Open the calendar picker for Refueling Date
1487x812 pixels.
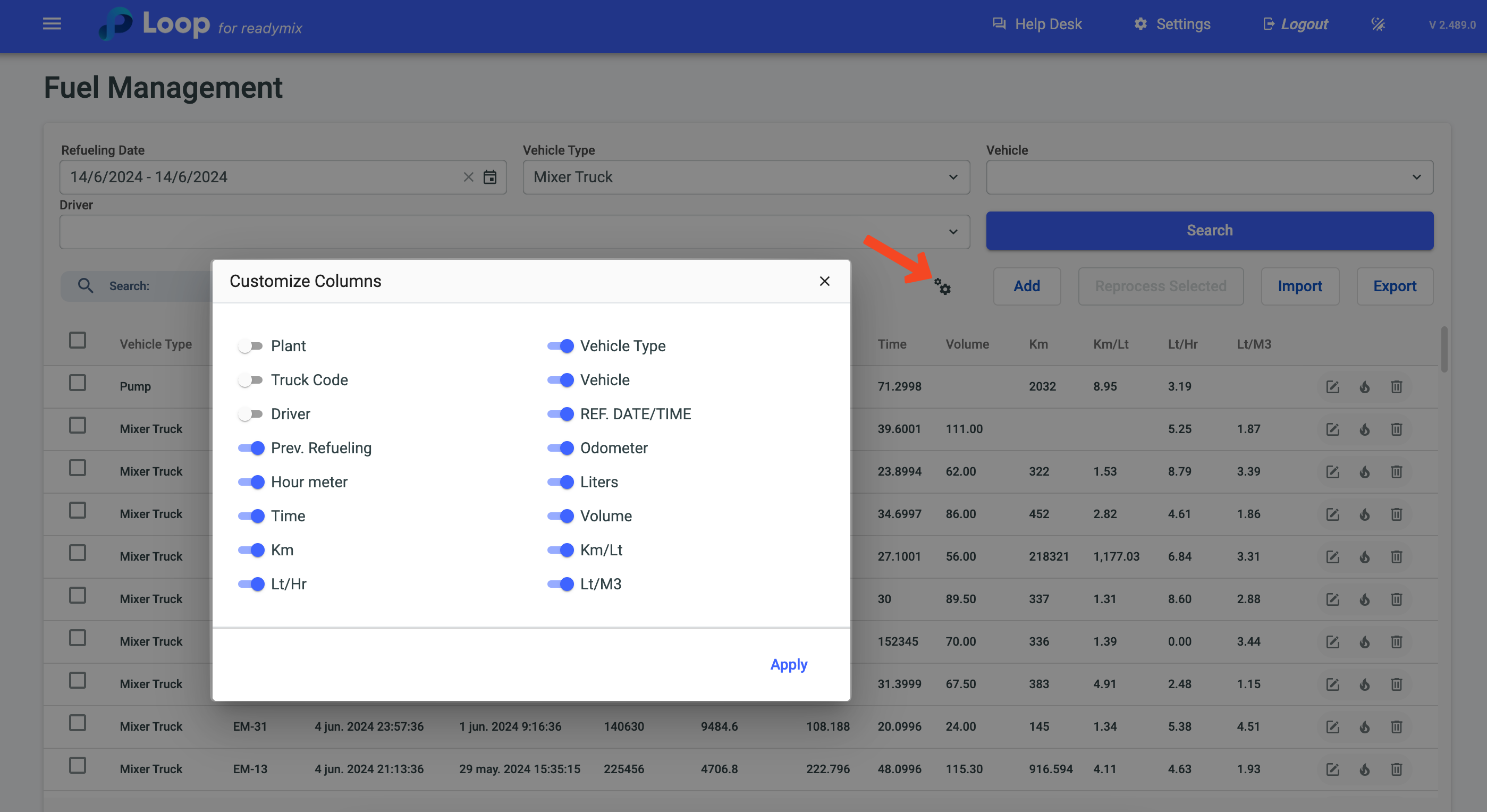[489, 177]
